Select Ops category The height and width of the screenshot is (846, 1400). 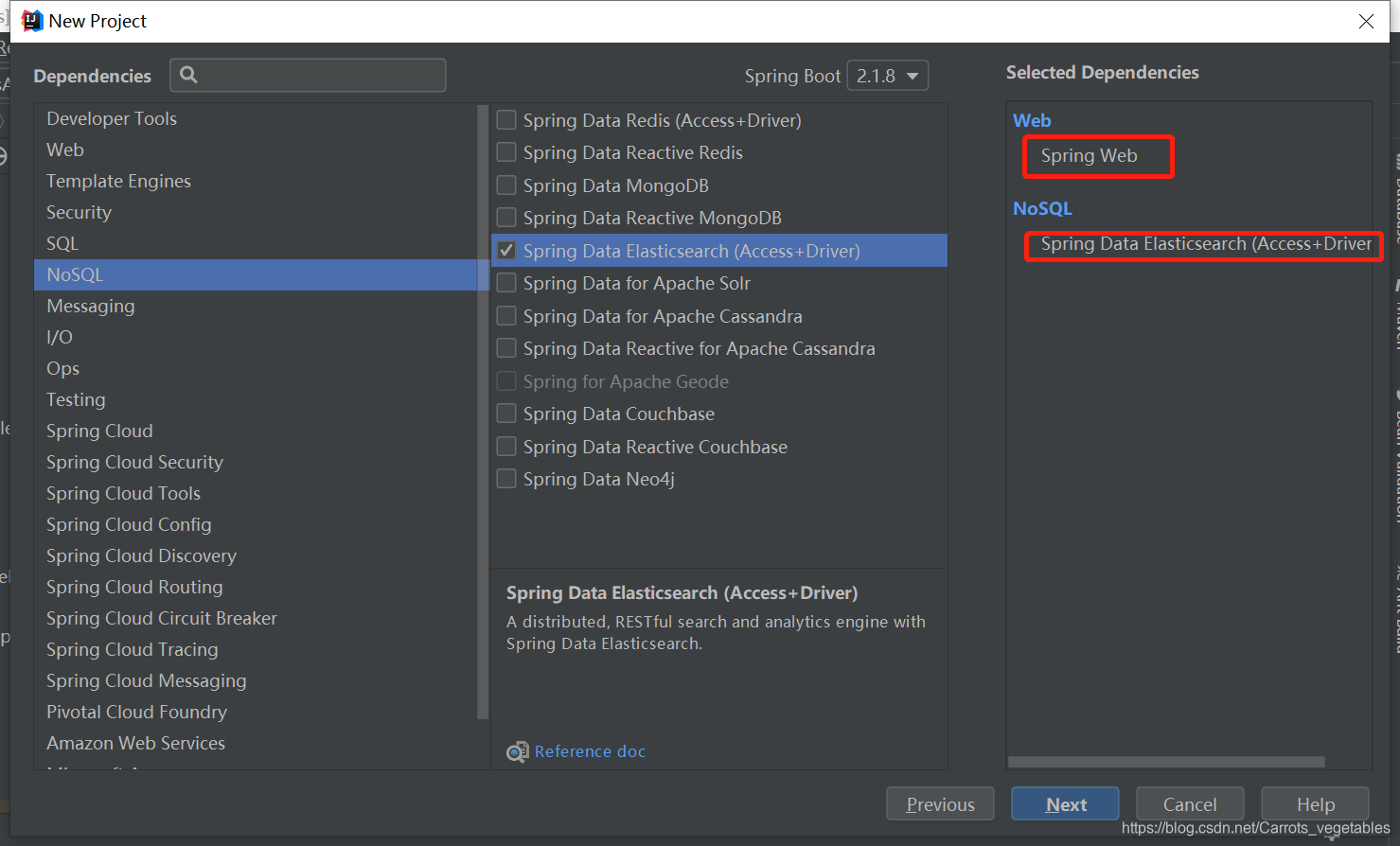coord(256,368)
